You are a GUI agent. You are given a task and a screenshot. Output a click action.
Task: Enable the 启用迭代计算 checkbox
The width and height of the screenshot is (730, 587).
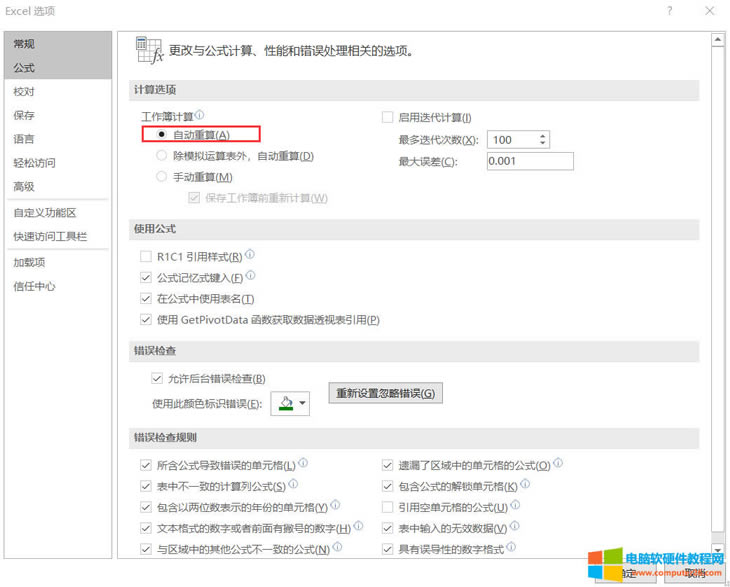pyautogui.click(x=389, y=118)
